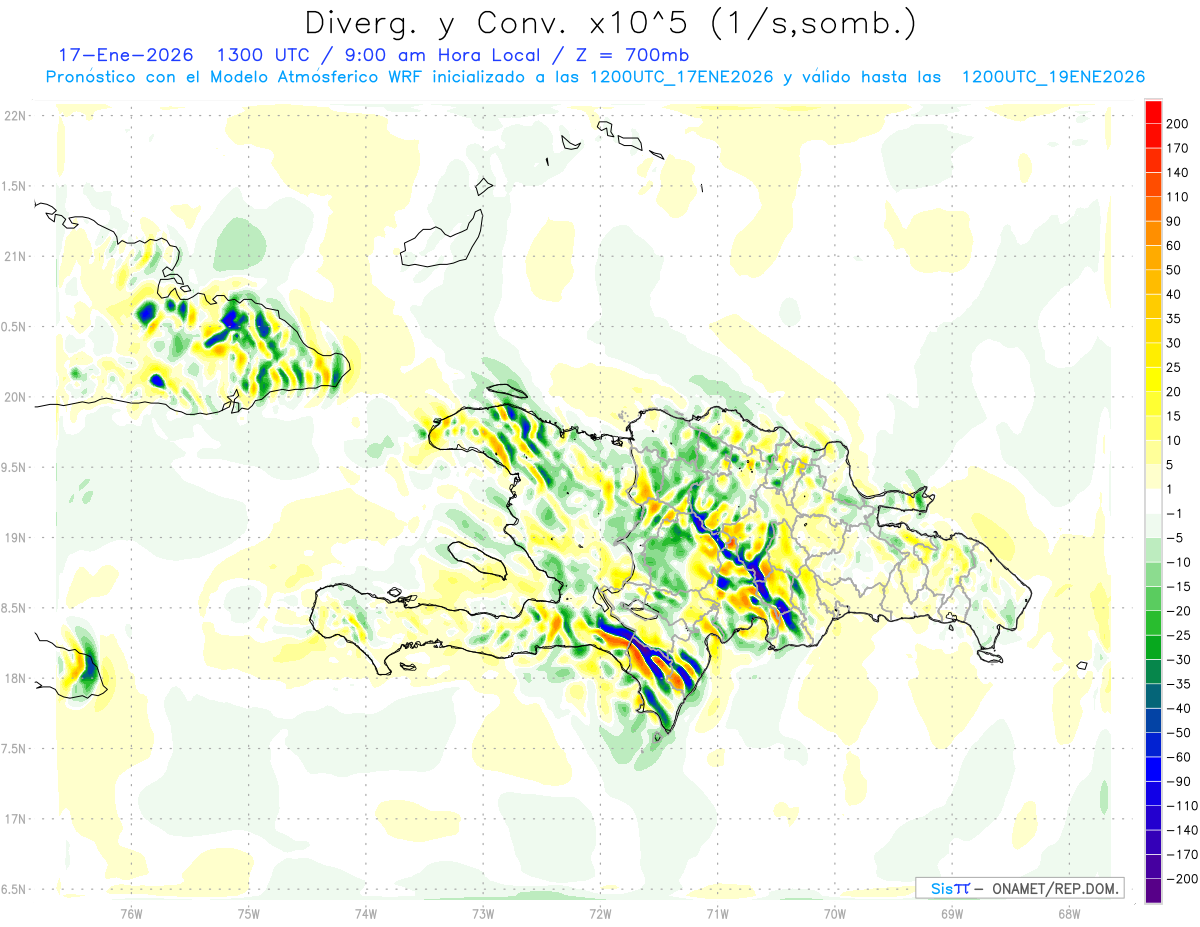1200x927 pixels.
Task: Click the "8.5N" latitude label
Action: [x=15, y=608]
